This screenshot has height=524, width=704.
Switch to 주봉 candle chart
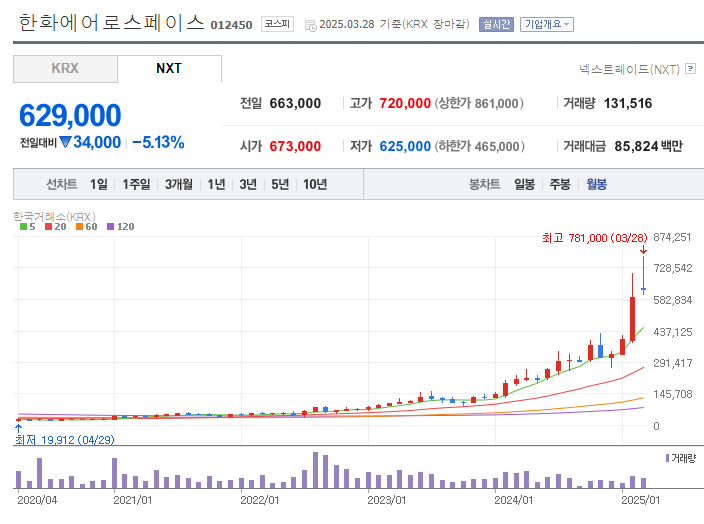point(560,184)
